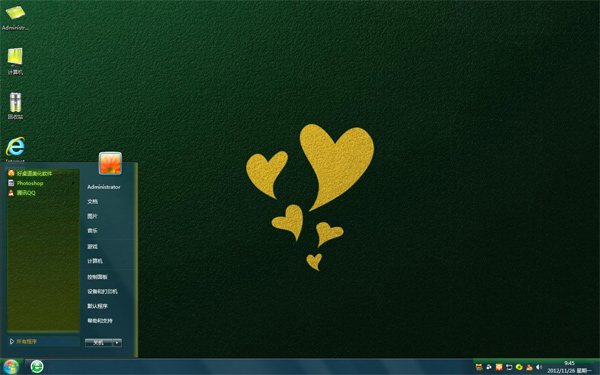This screenshot has width=600, height=375.
Task: Open 音乐 in the Start menu
Action: (x=92, y=231)
